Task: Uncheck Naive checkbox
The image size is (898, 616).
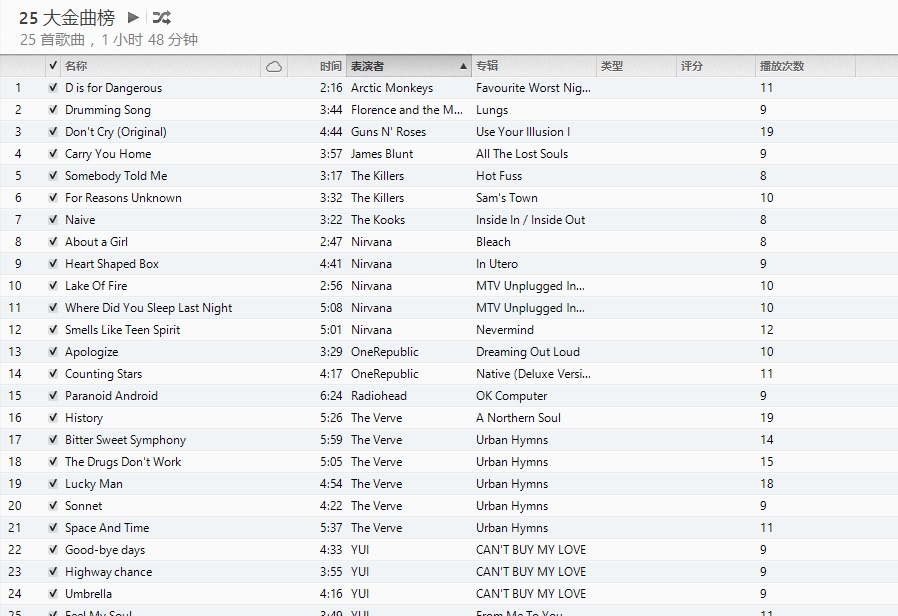Action: tap(53, 219)
